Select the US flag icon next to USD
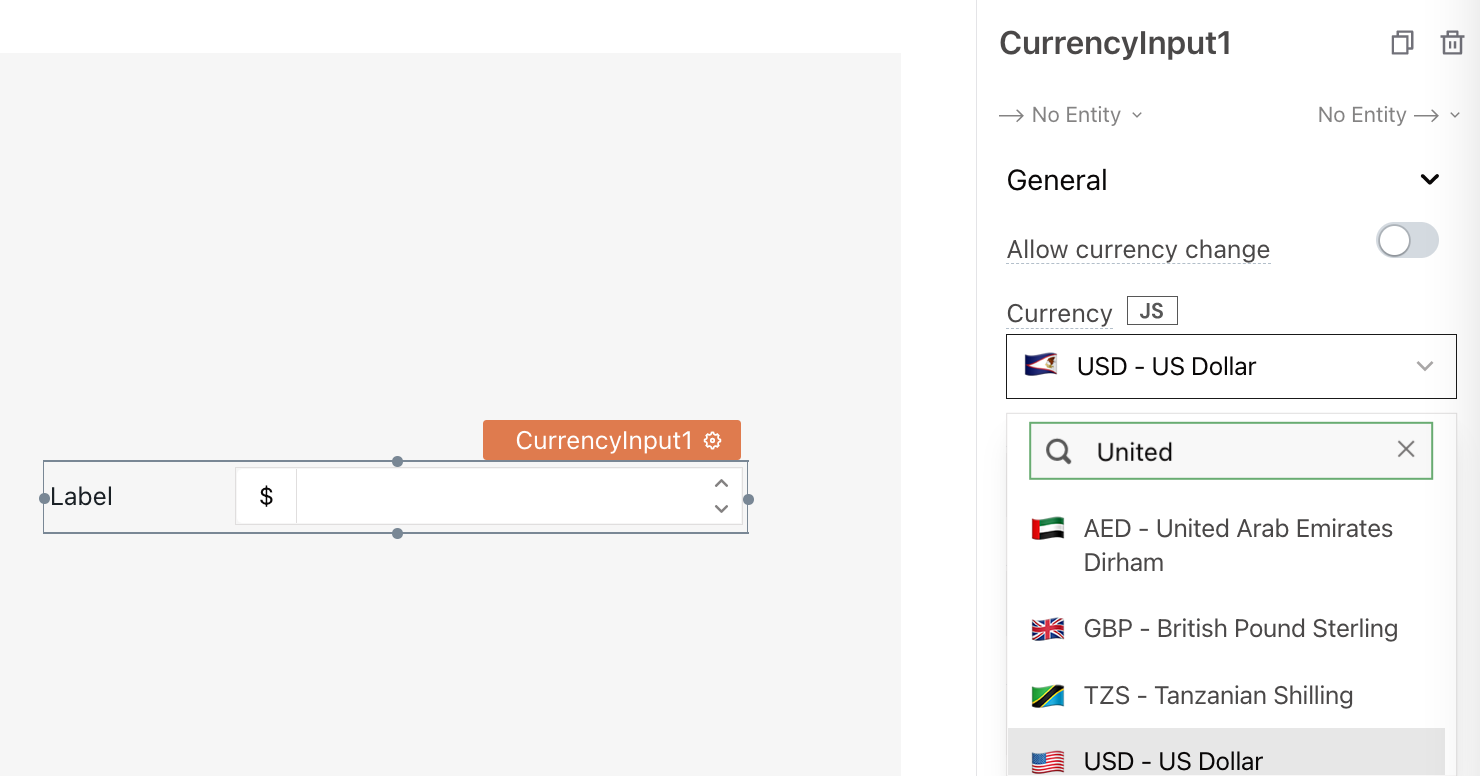This screenshot has width=1480, height=776. click(x=1047, y=761)
